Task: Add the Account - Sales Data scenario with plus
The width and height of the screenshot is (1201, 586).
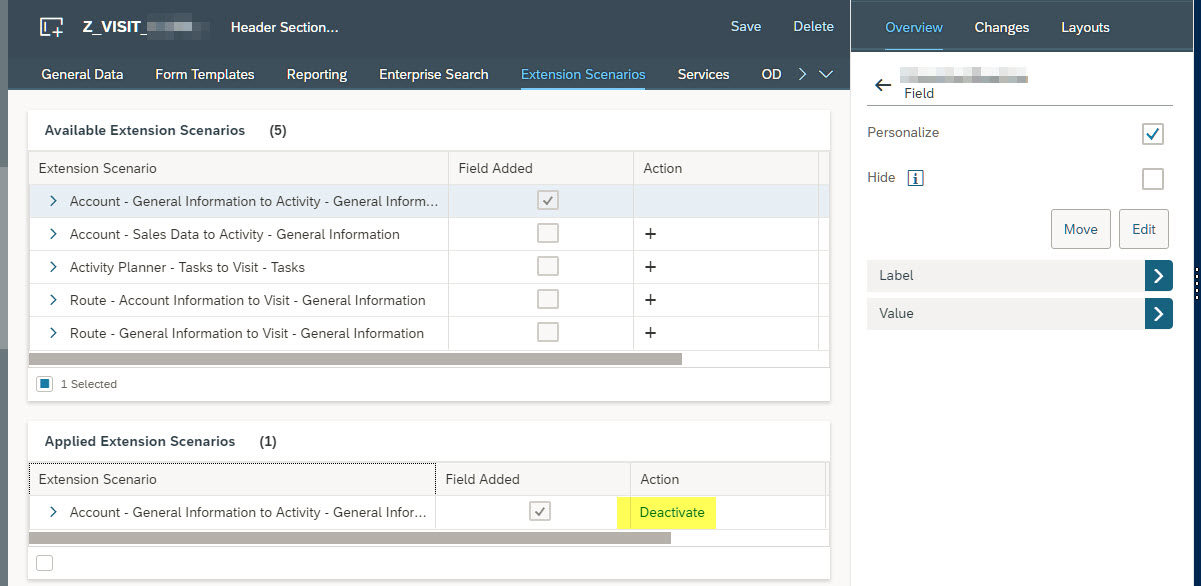Action: tap(650, 234)
